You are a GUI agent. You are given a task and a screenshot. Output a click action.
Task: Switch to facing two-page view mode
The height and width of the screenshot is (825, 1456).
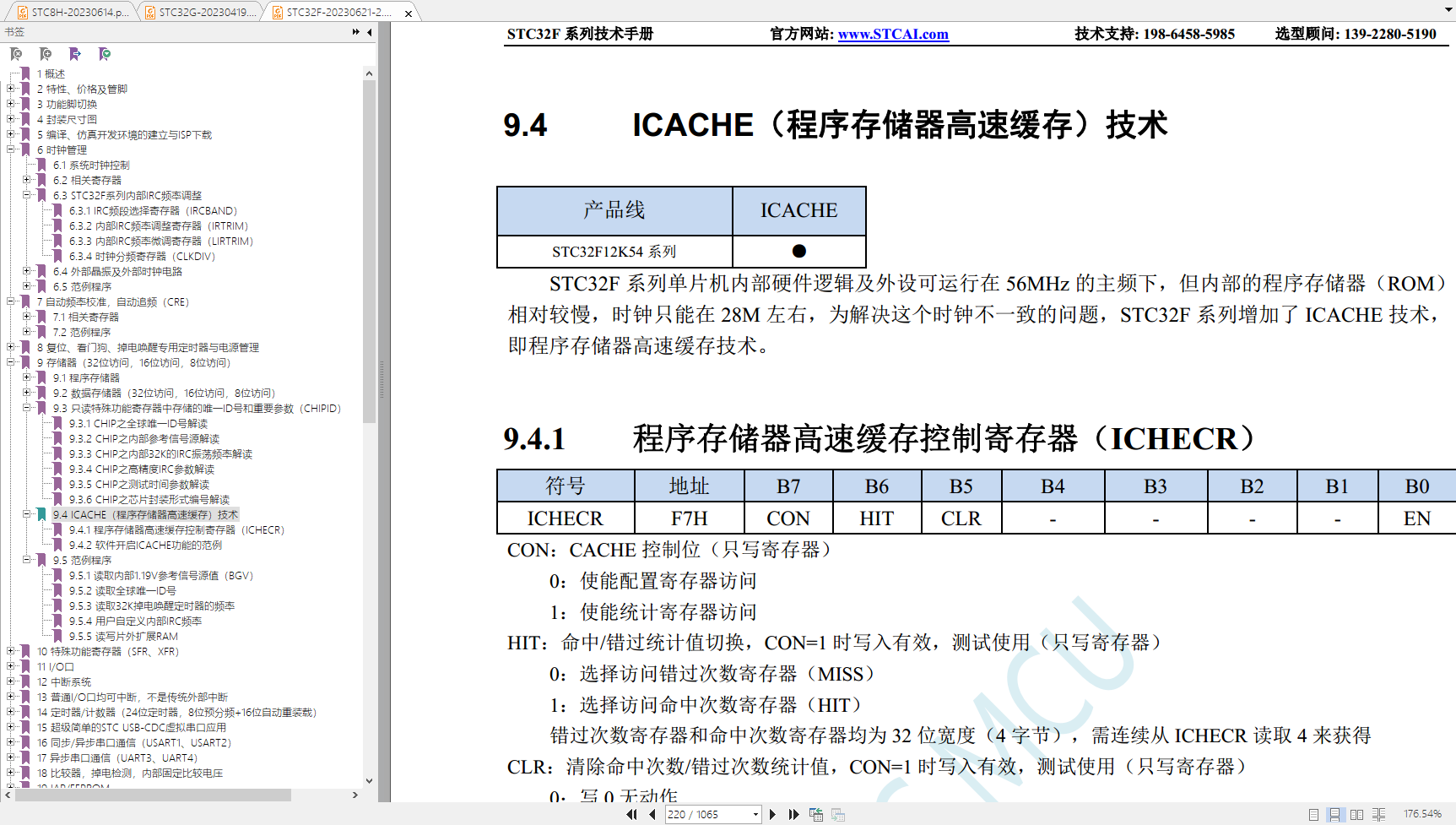(x=1356, y=814)
